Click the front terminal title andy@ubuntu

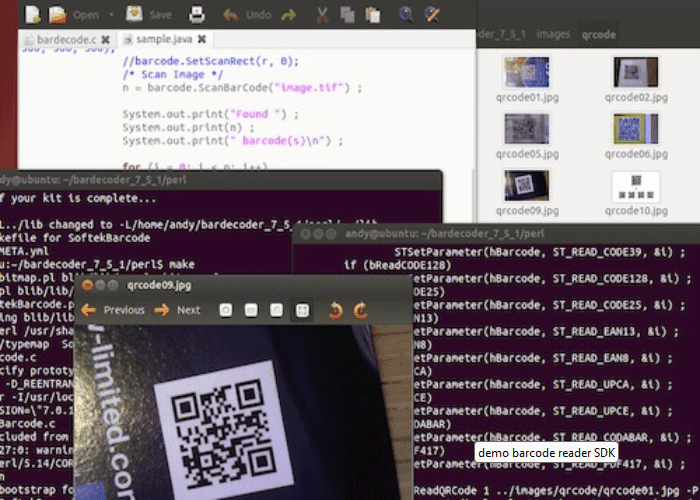(444, 234)
